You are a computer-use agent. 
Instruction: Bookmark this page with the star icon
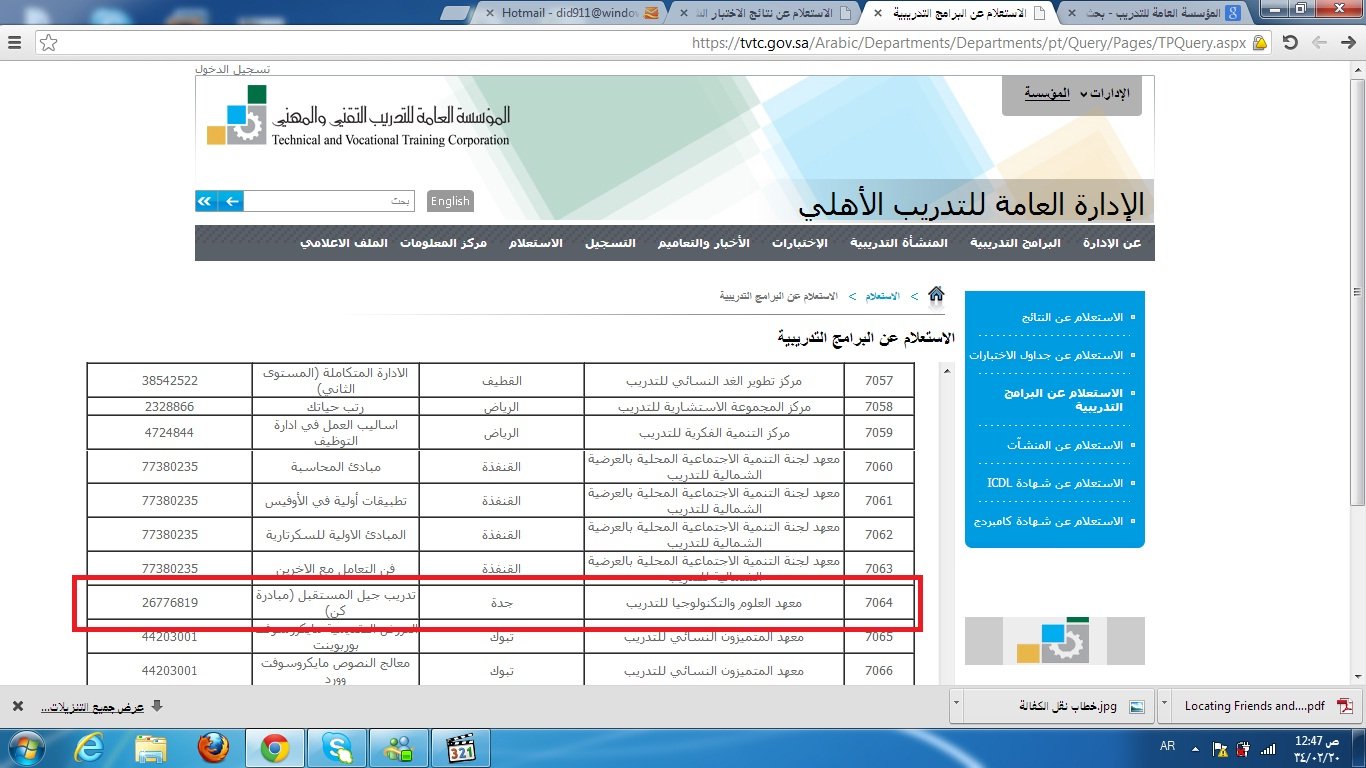[x=48, y=43]
